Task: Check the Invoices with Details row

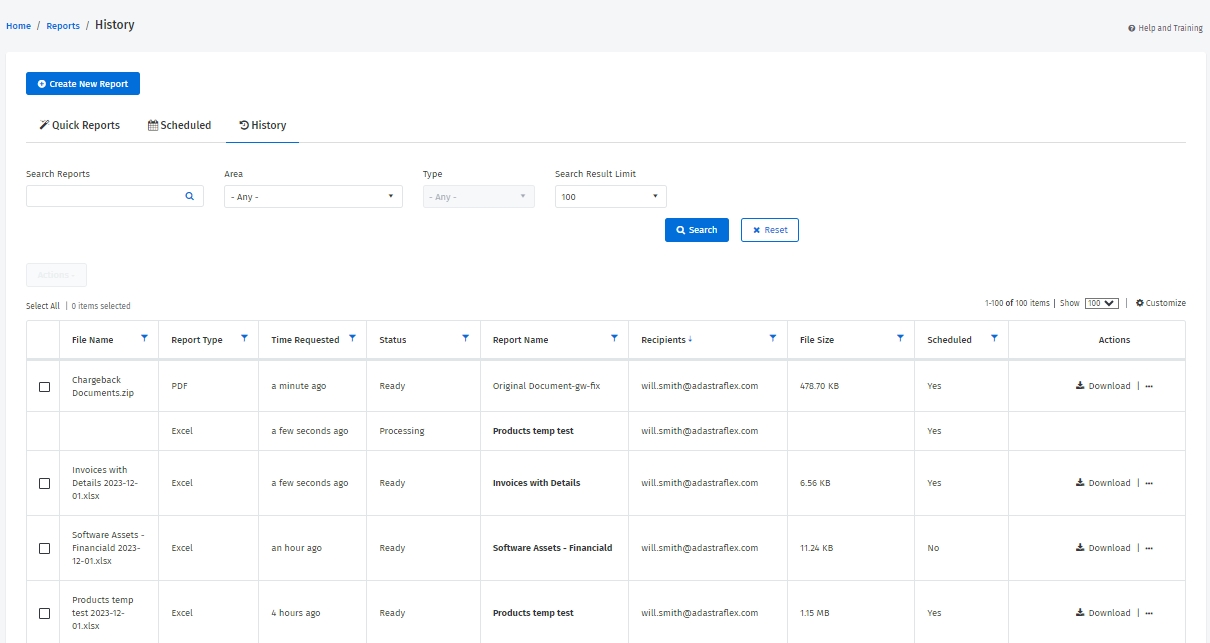Action: point(44,483)
